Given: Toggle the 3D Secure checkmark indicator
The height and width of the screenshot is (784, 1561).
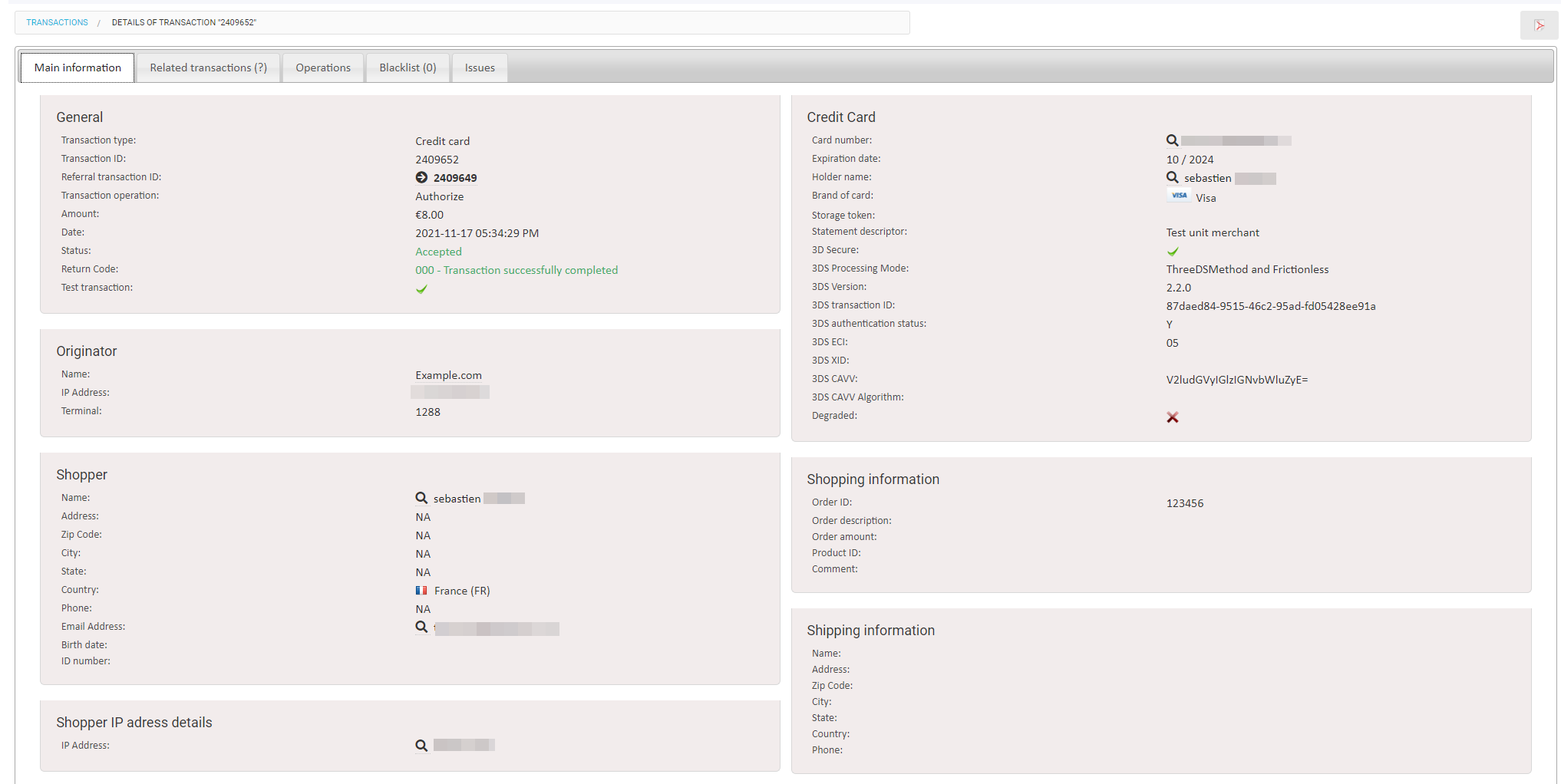Looking at the screenshot, I should [x=1172, y=251].
